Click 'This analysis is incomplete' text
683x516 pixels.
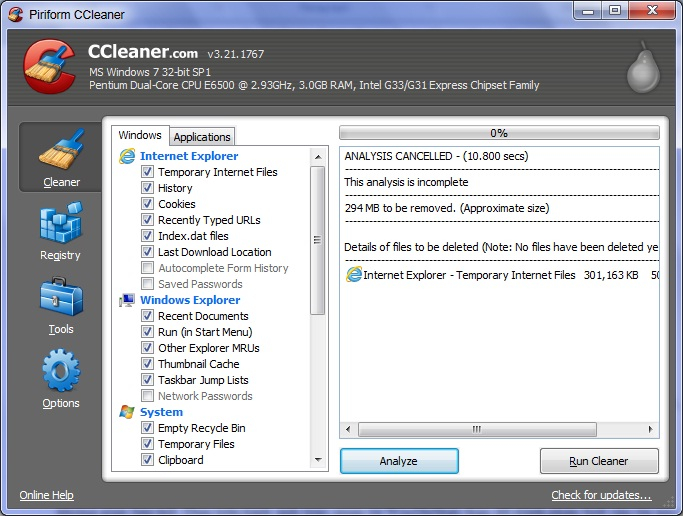pos(406,182)
